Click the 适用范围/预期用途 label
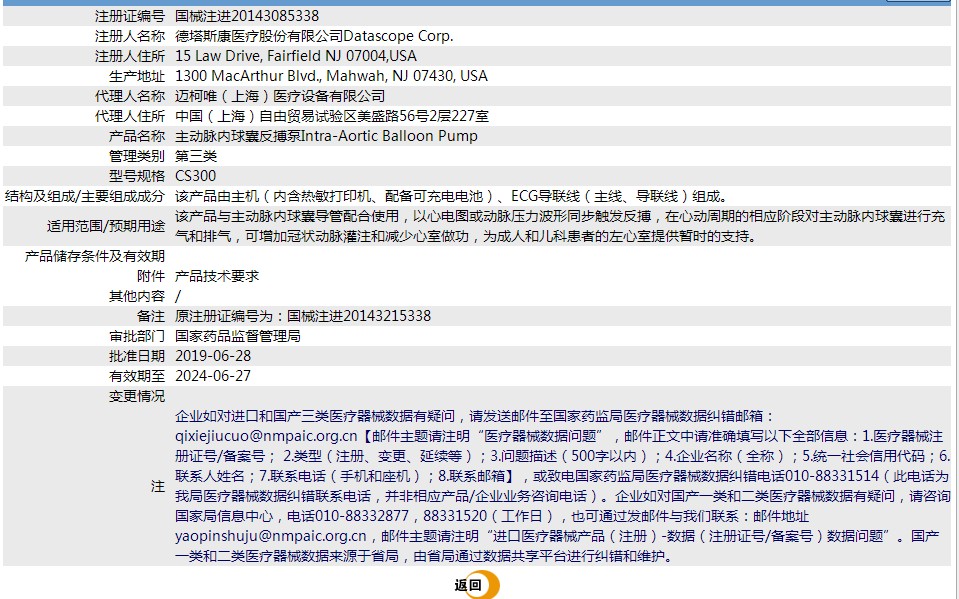This screenshot has width=959, height=599. [106, 226]
